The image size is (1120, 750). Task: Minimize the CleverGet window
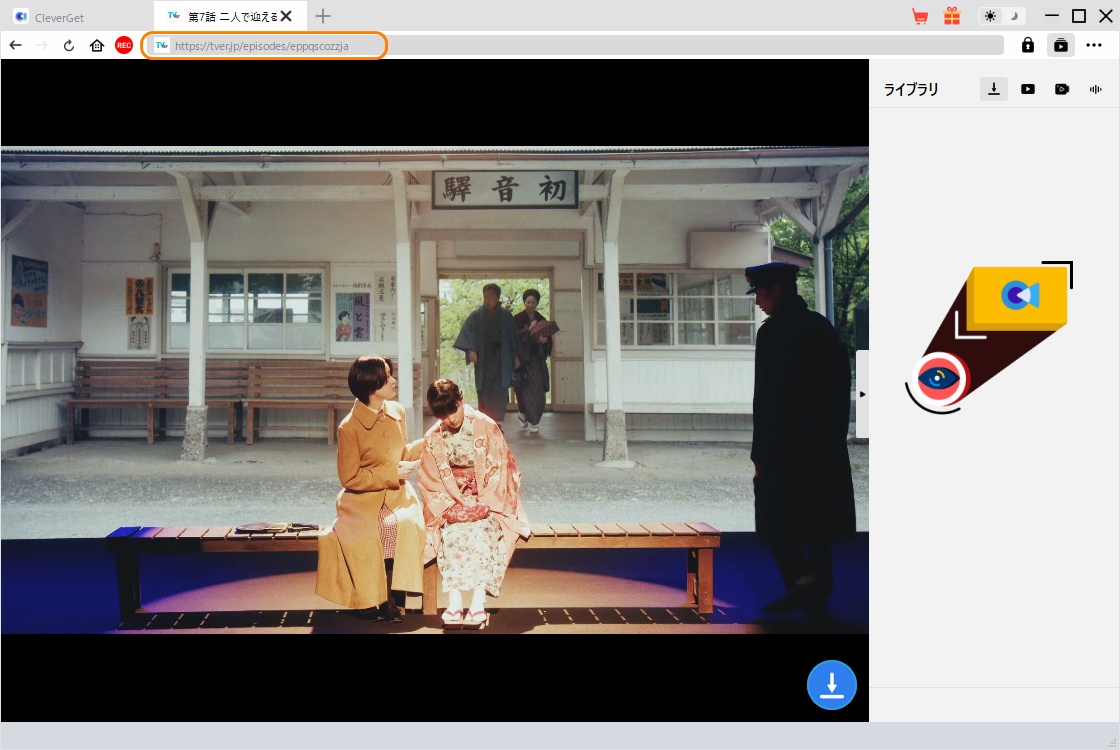tap(1051, 16)
